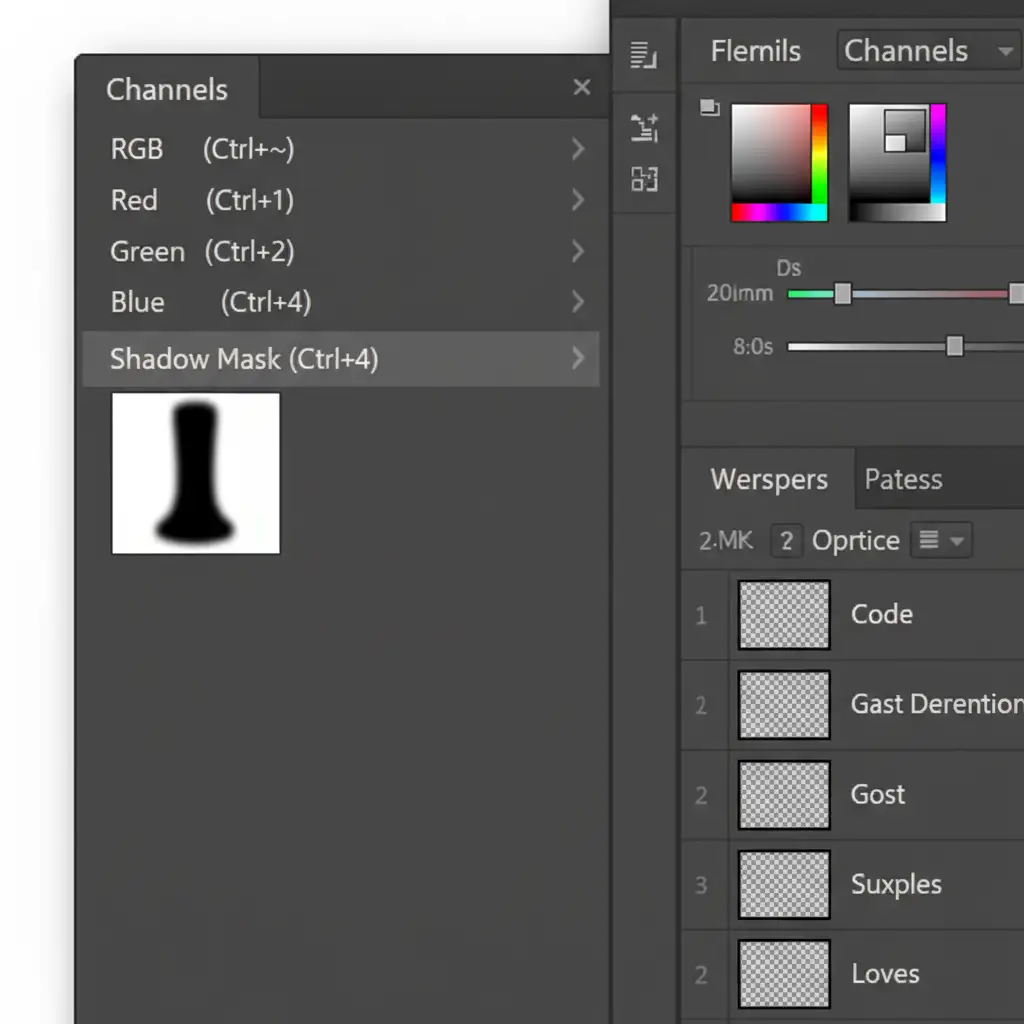Open the dropdown next to Oprtice
The width and height of the screenshot is (1024, 1024).
[x=941, y=541]
